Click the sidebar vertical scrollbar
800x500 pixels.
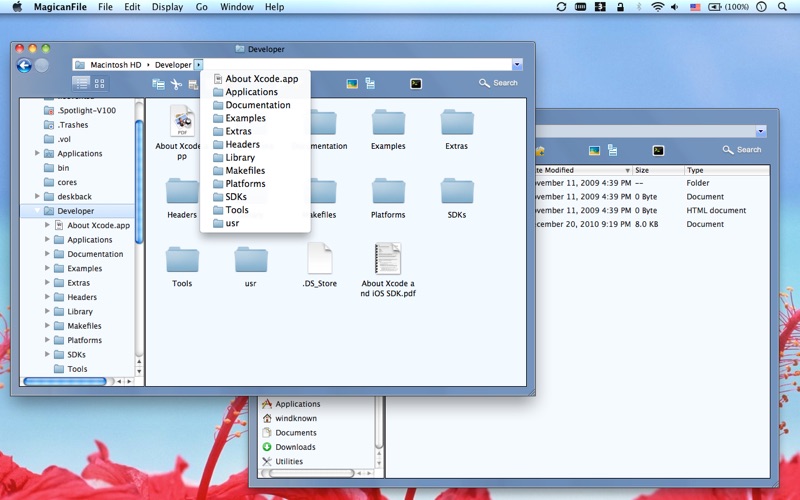click(x=139, y=180)
